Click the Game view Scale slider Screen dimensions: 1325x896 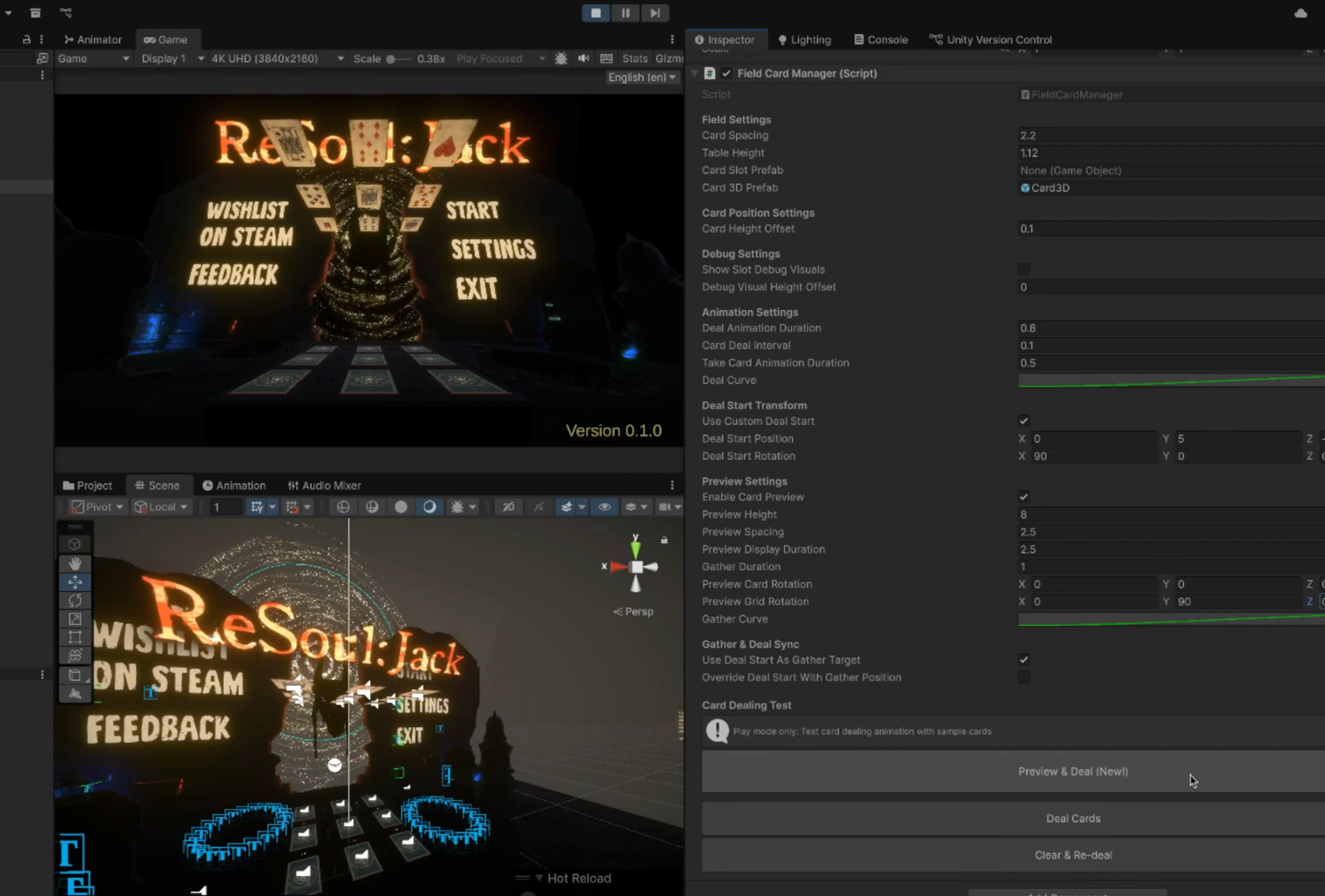point(397,58)
